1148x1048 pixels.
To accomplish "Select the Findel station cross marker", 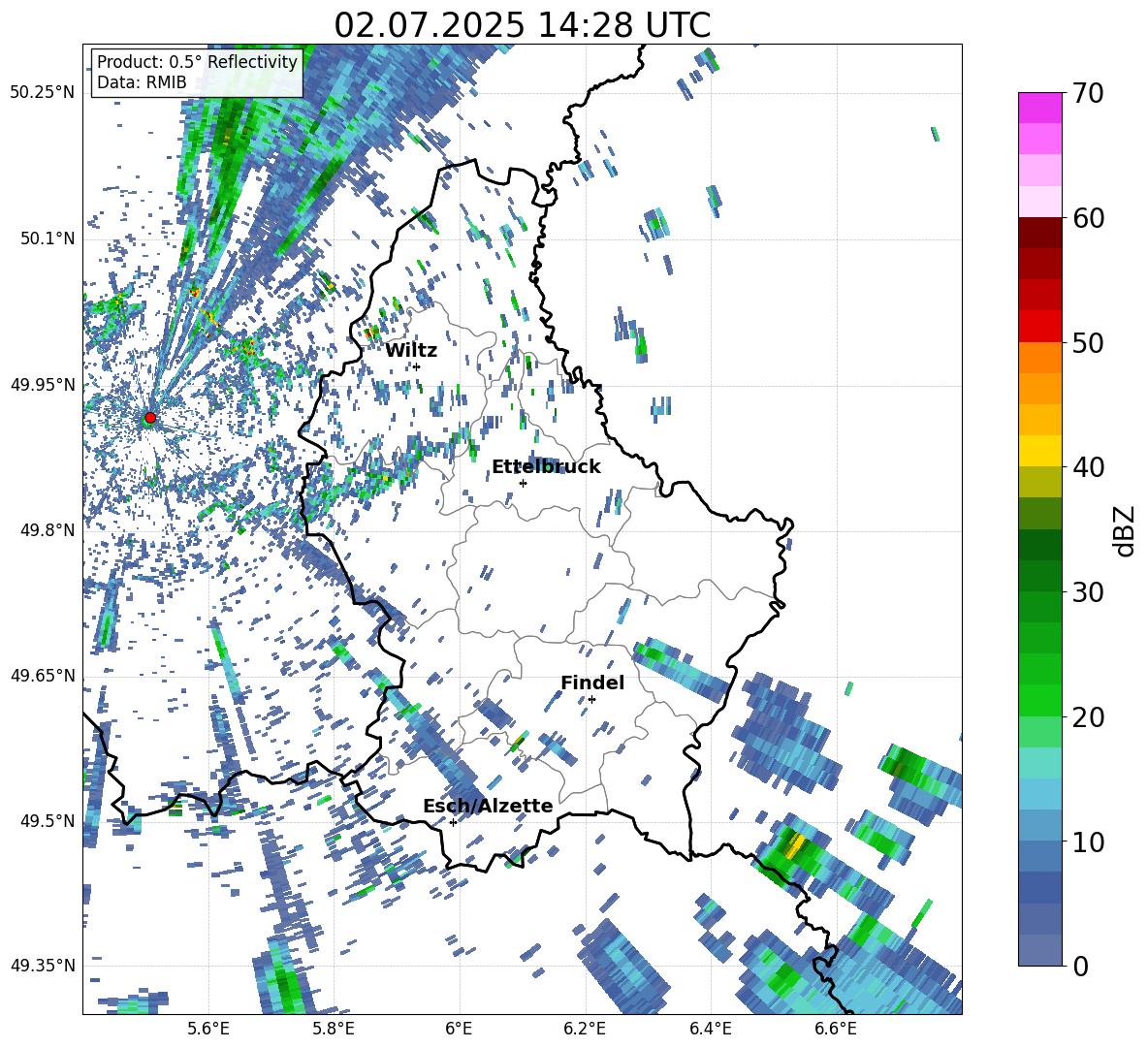I will point(591,699).
